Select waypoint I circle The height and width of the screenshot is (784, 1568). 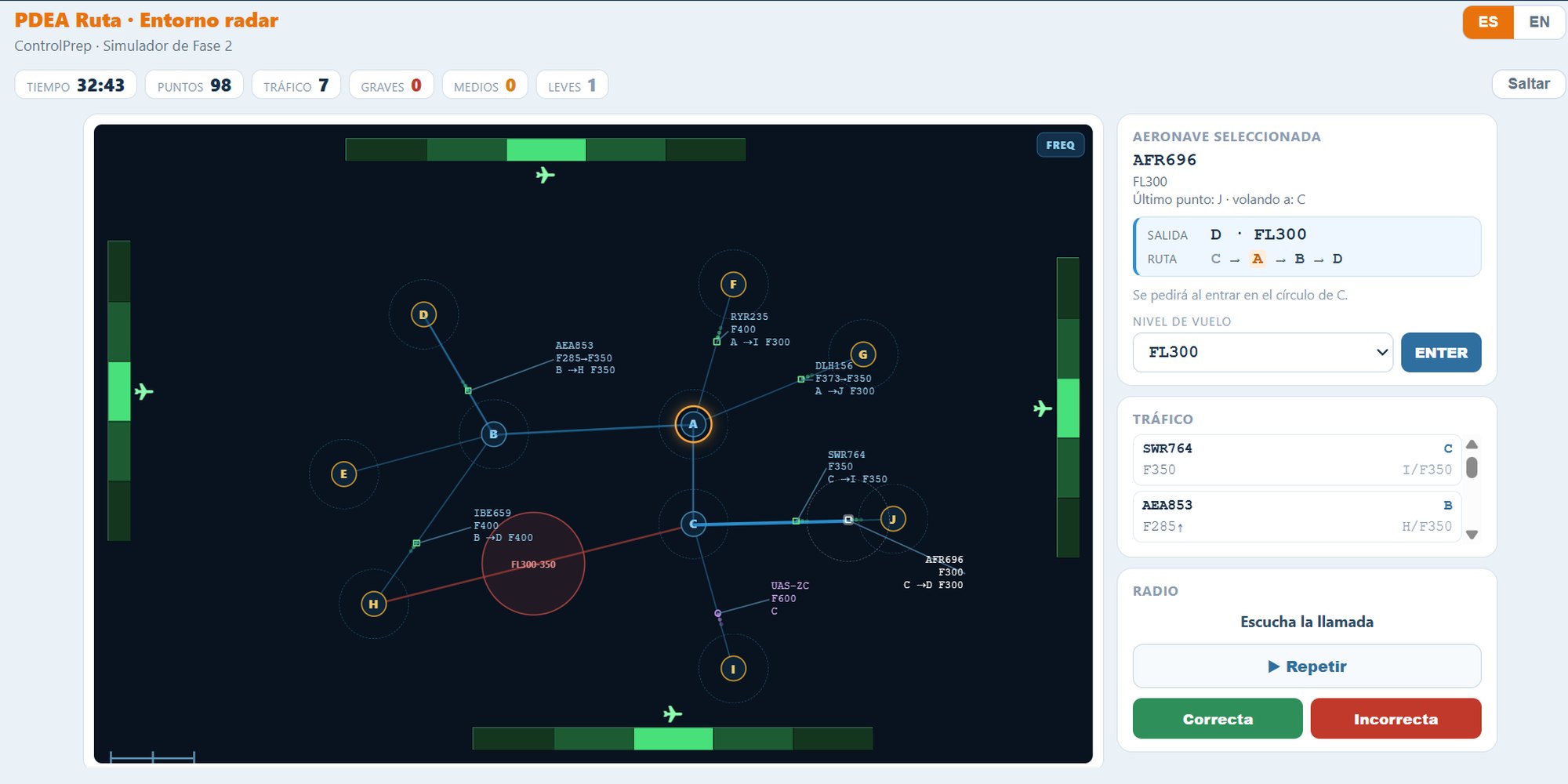click(x=733, y=669)
